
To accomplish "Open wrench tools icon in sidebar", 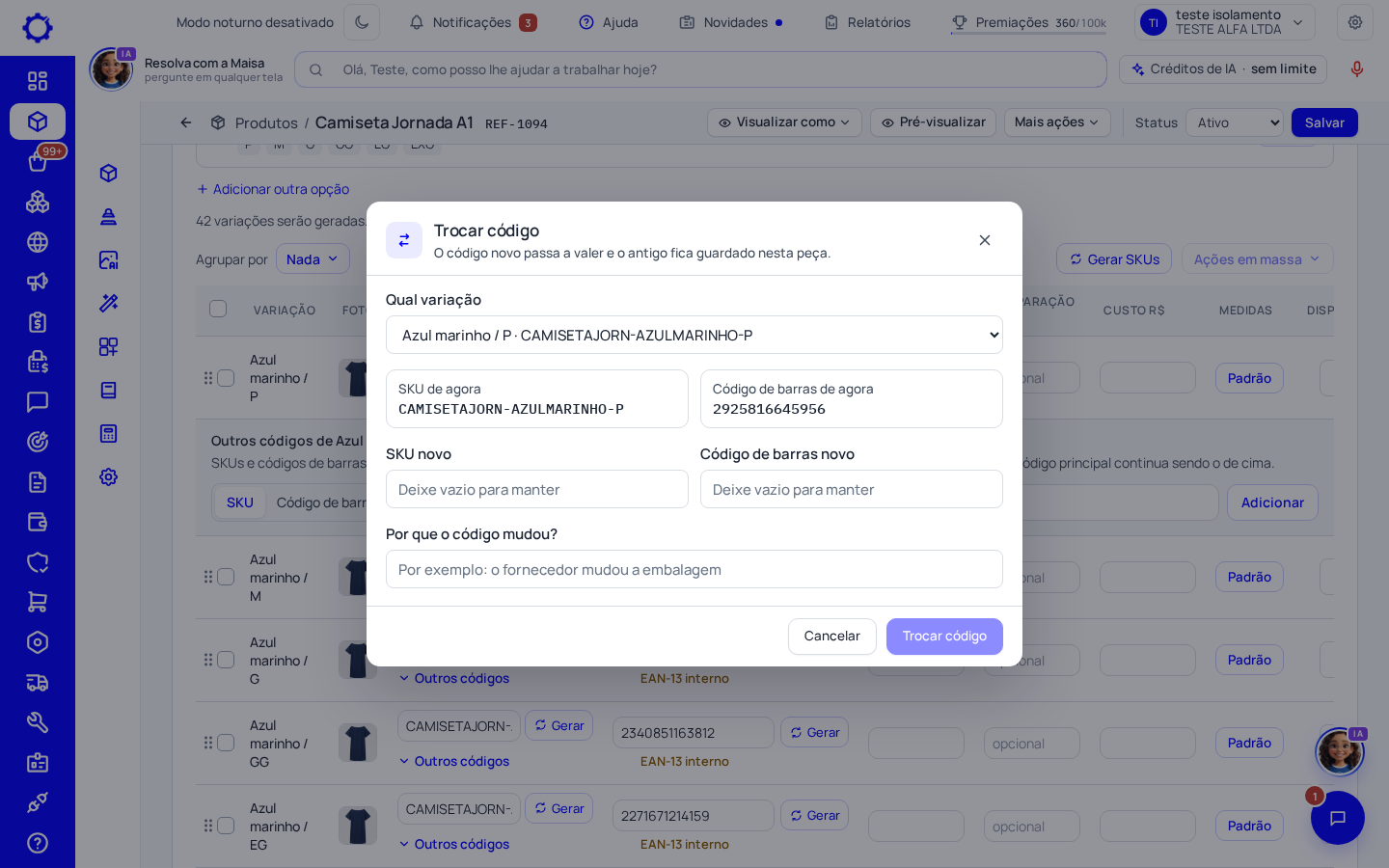I will 38,722.
